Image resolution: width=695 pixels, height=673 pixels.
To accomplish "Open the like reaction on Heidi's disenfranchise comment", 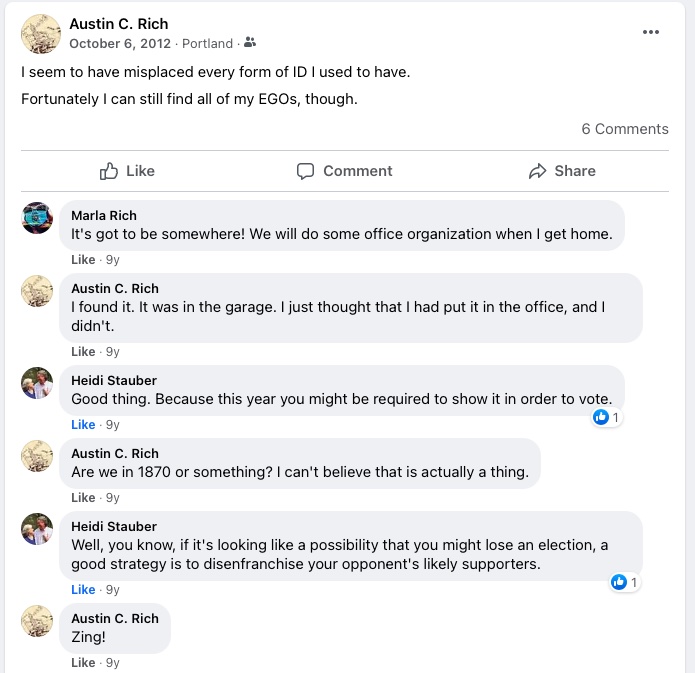I will click(x=625, y=582).
